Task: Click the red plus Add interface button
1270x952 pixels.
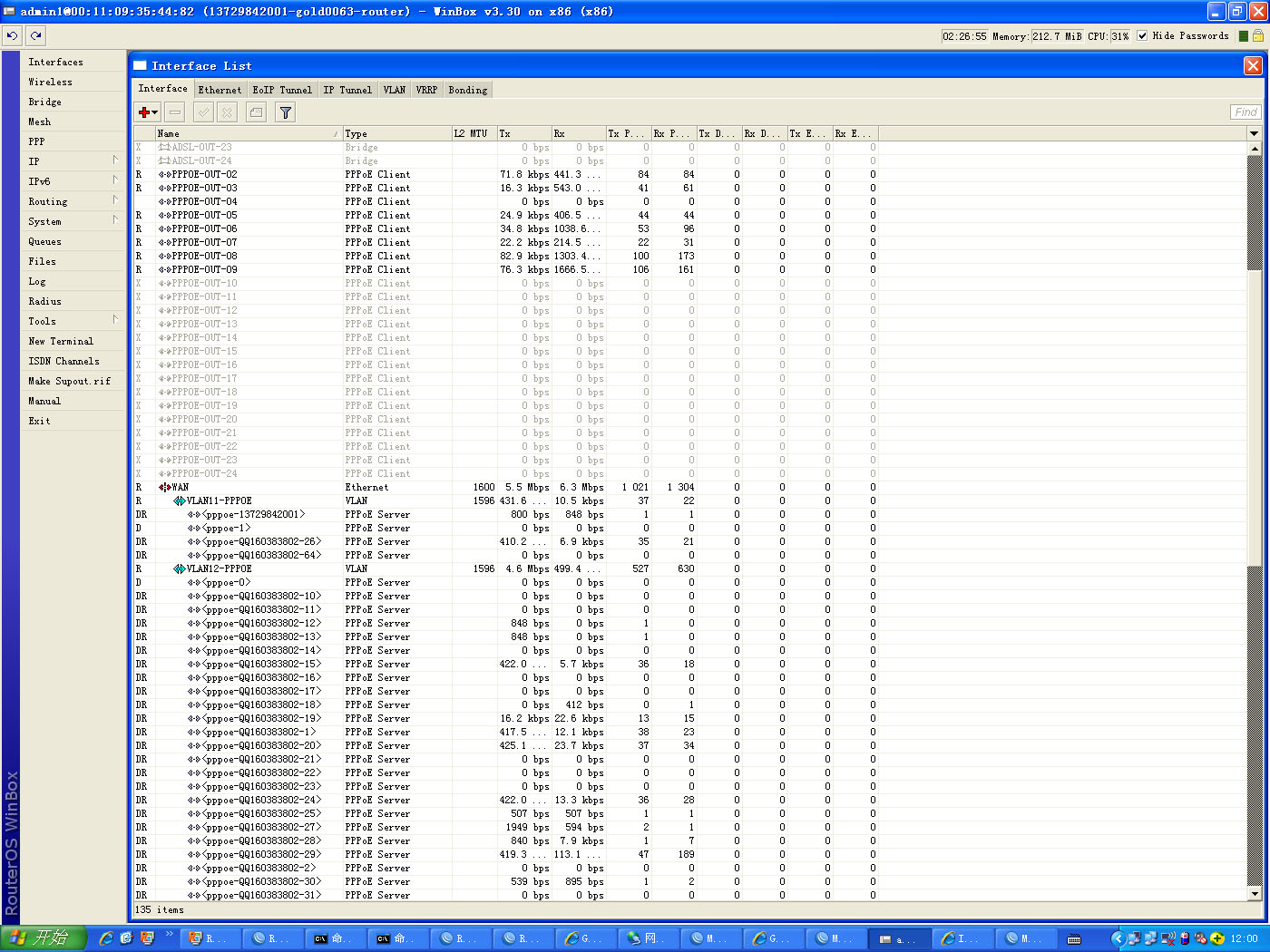Action: pyautogui.click(x=147, y=112)
